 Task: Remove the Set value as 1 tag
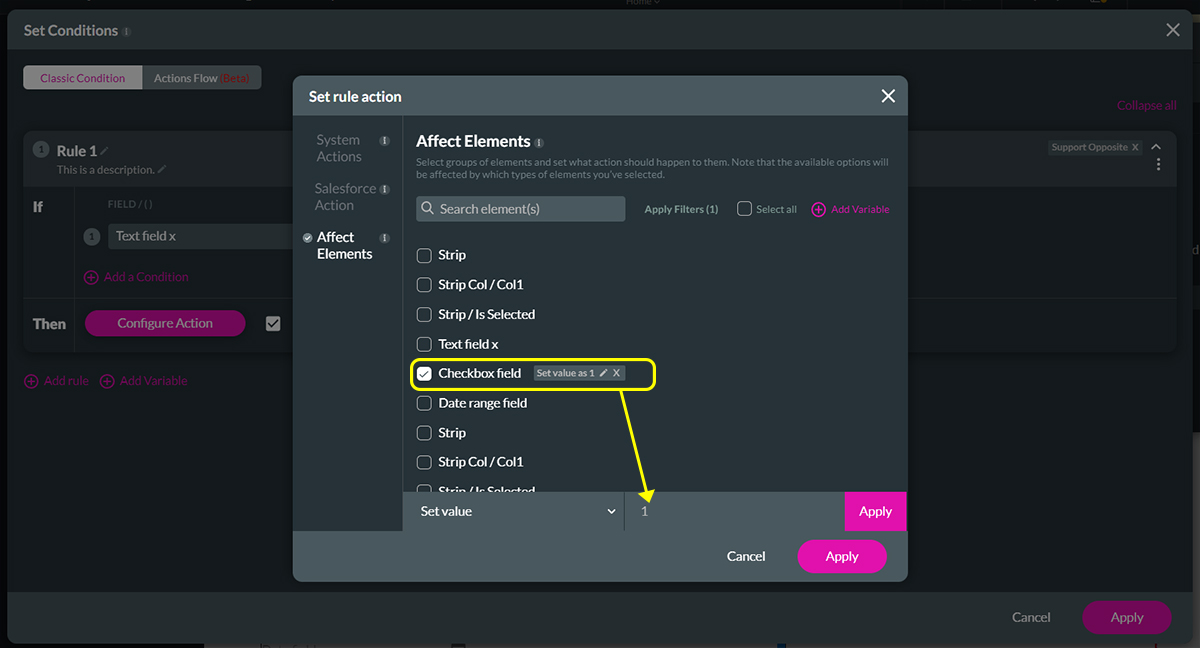617,373
